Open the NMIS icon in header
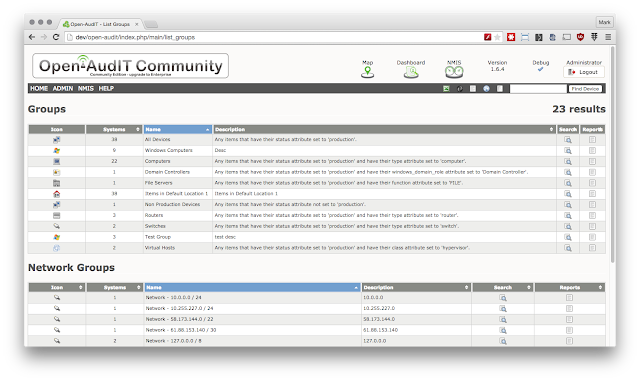 [x=454, y=72]
